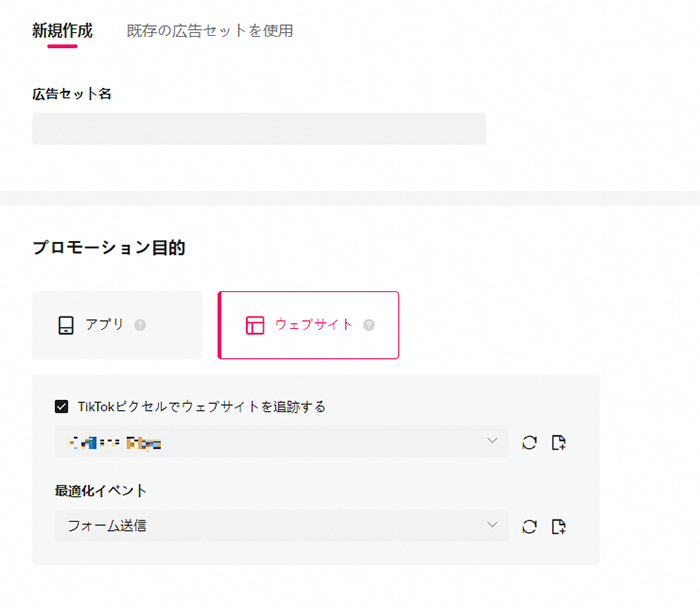The image size is (700, 605).
Task: Select アプリ as promotion objective
Action: click(x=117, y=325)
